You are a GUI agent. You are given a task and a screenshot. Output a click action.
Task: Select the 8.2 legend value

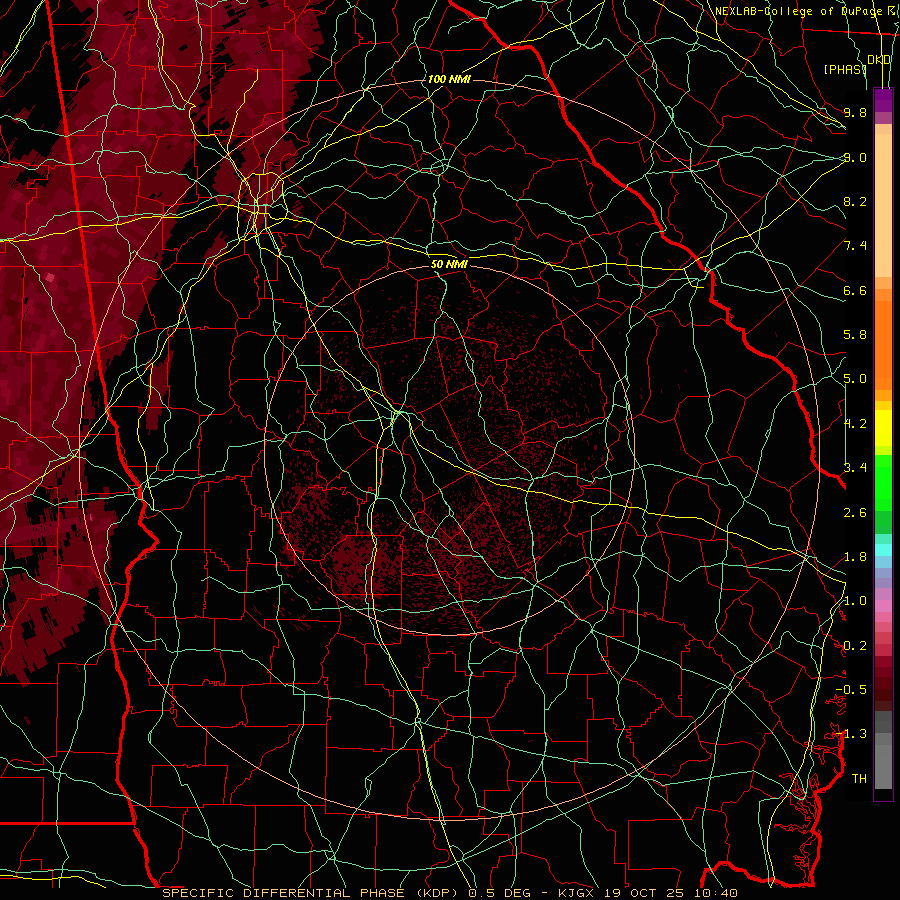(x=855, y=201)
